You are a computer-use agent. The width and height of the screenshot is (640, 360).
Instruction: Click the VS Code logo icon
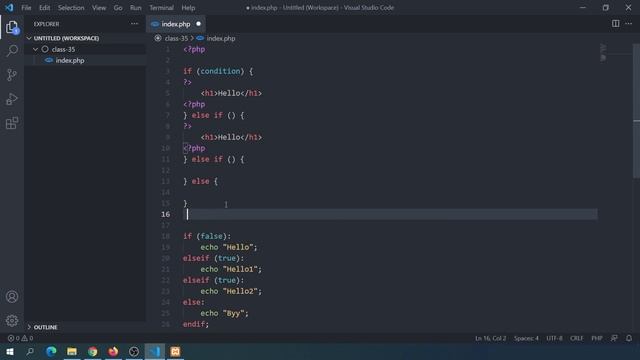click(9, 7)
